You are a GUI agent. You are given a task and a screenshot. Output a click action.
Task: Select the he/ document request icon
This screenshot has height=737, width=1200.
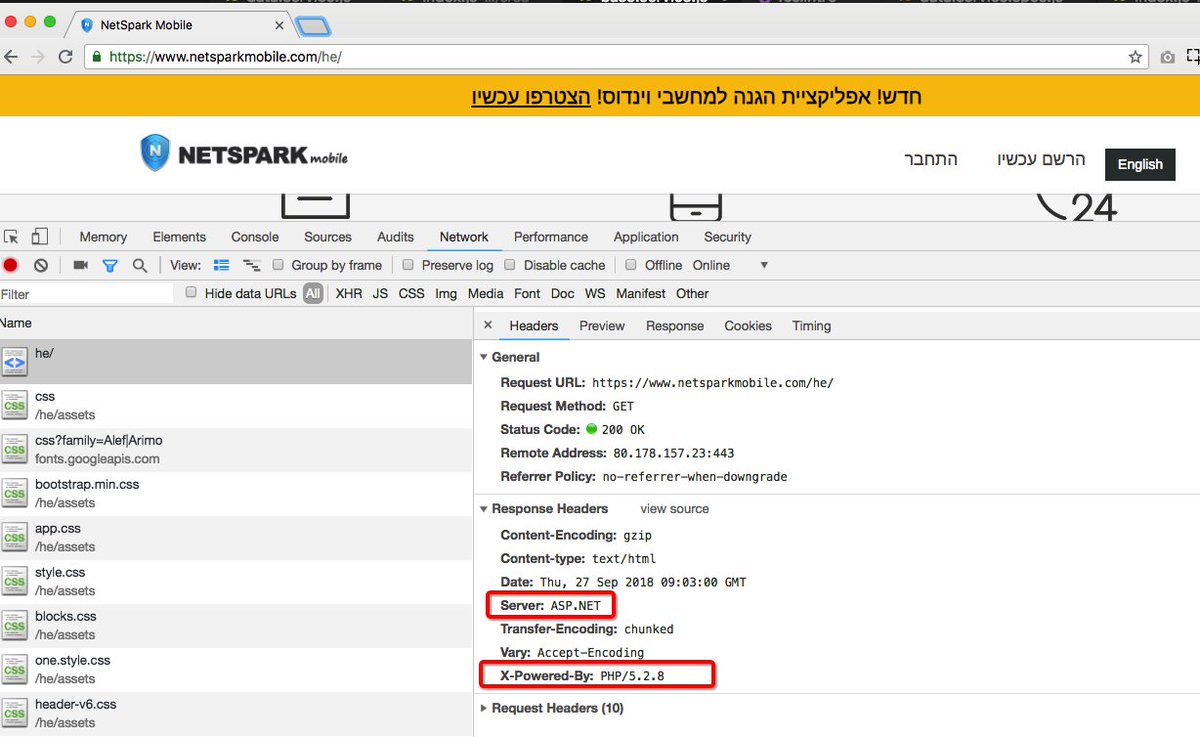point(14,362)
